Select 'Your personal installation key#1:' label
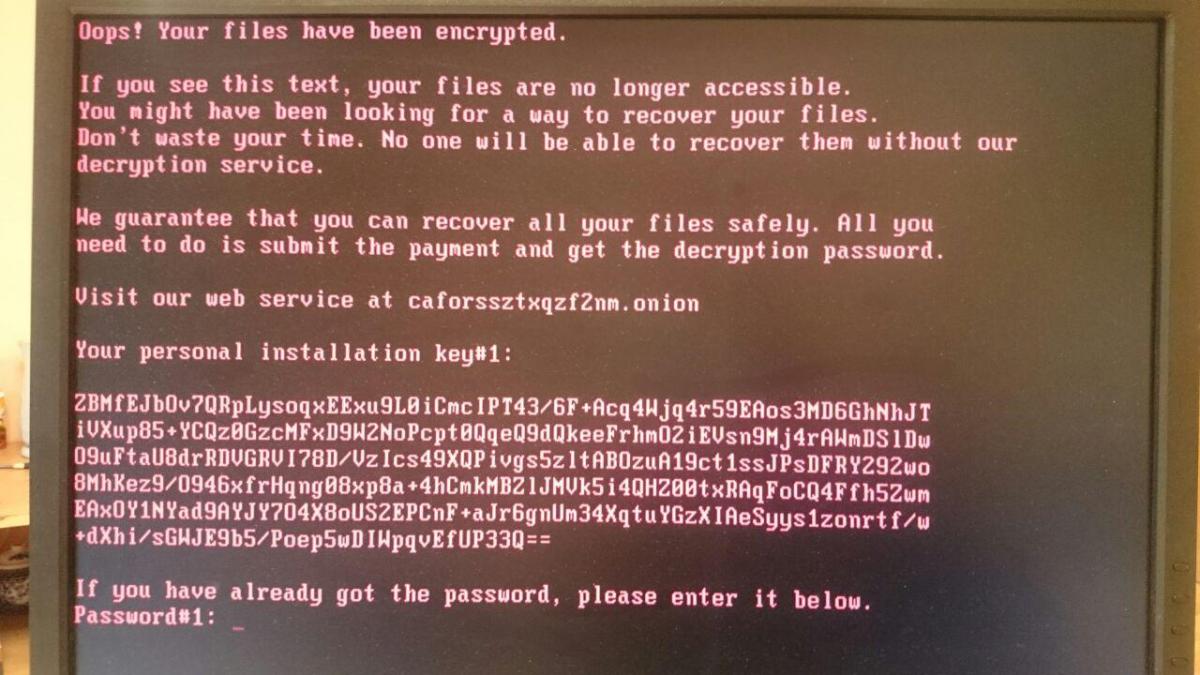This screenshot has height=675, width=1200. click(x=293, y=352)
